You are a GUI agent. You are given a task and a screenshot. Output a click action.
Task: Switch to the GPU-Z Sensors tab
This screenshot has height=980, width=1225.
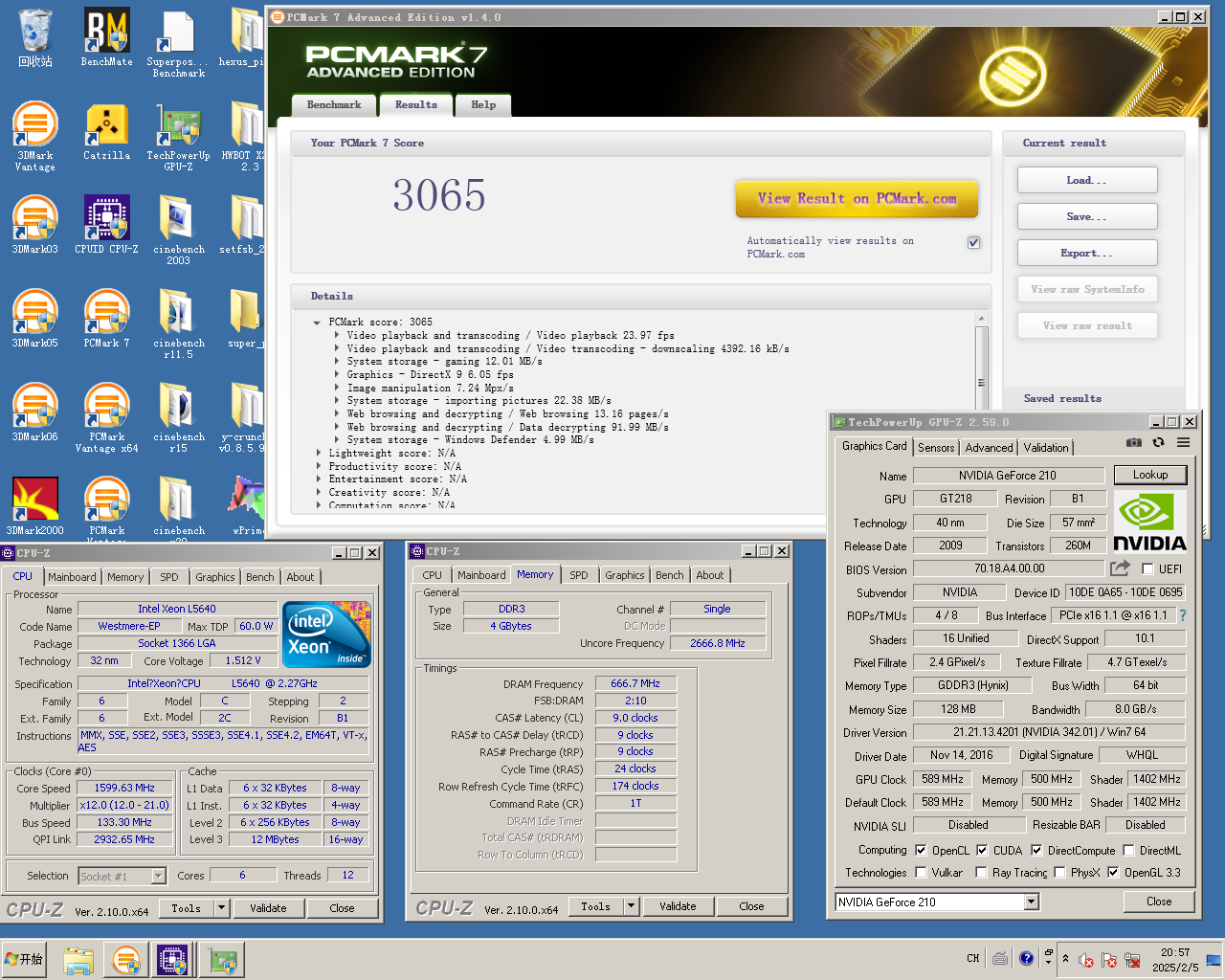936,448
